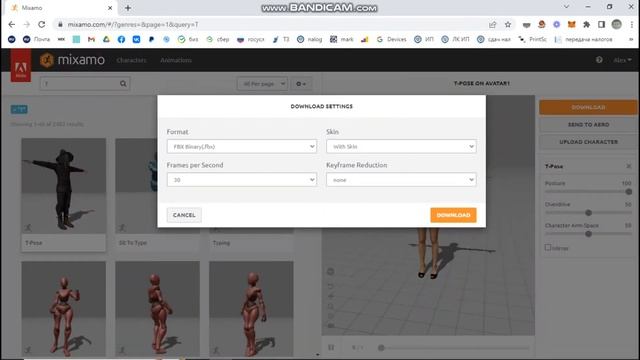
Task: Click the Download button in the right panel
Action: 588,107
